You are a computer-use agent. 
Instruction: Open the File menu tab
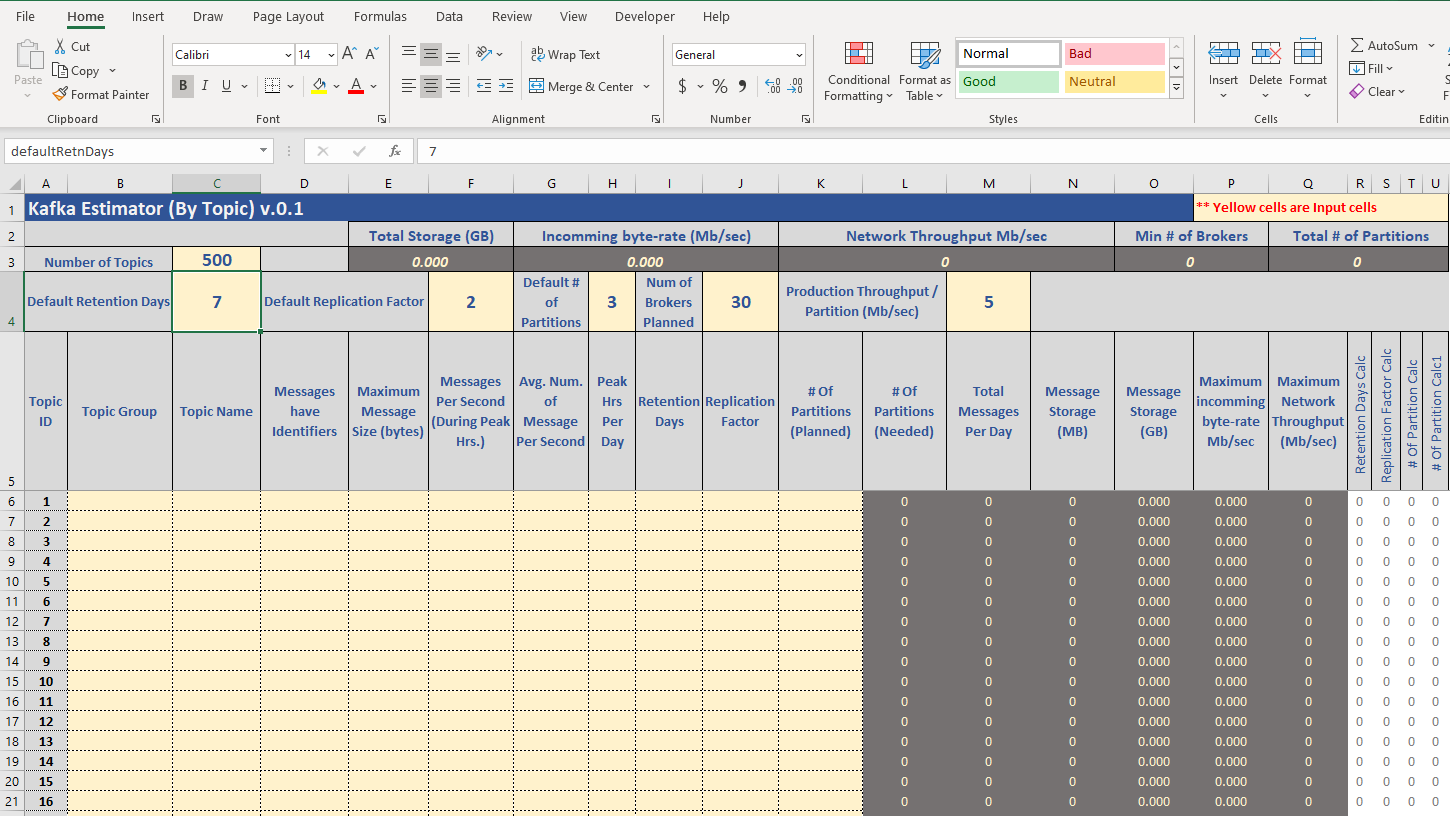(x=25, y=16)
